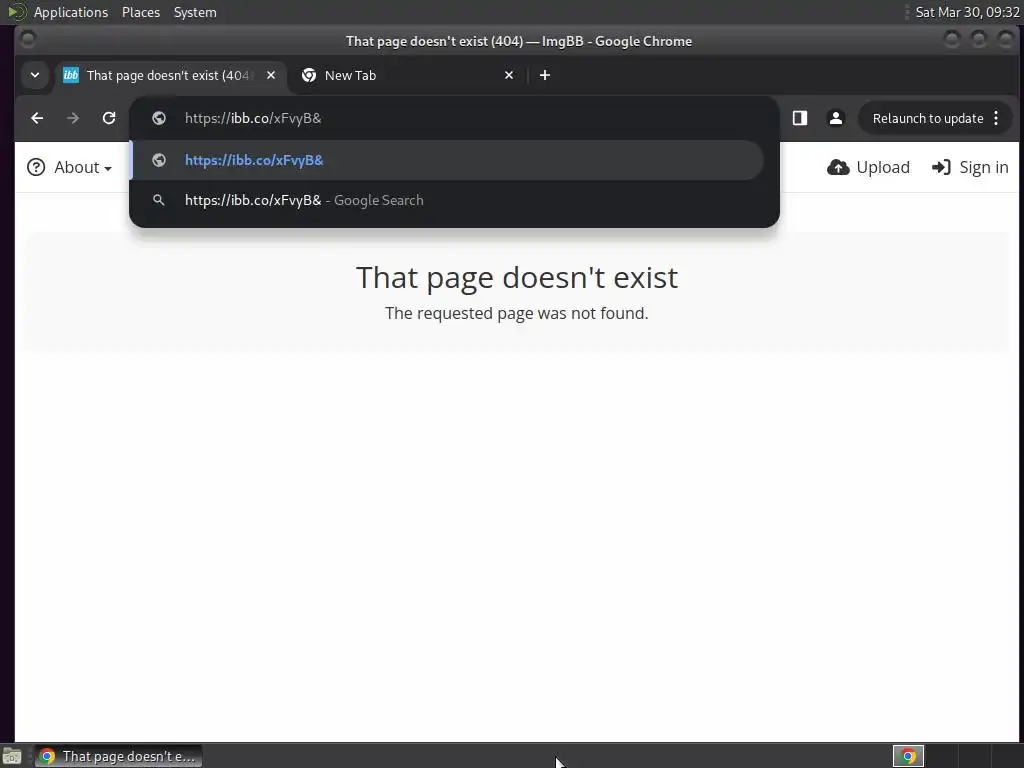Click the forward navigation arrow
Image resolution: width=1024 pixels, height=768 pixels.
[73, 118]
